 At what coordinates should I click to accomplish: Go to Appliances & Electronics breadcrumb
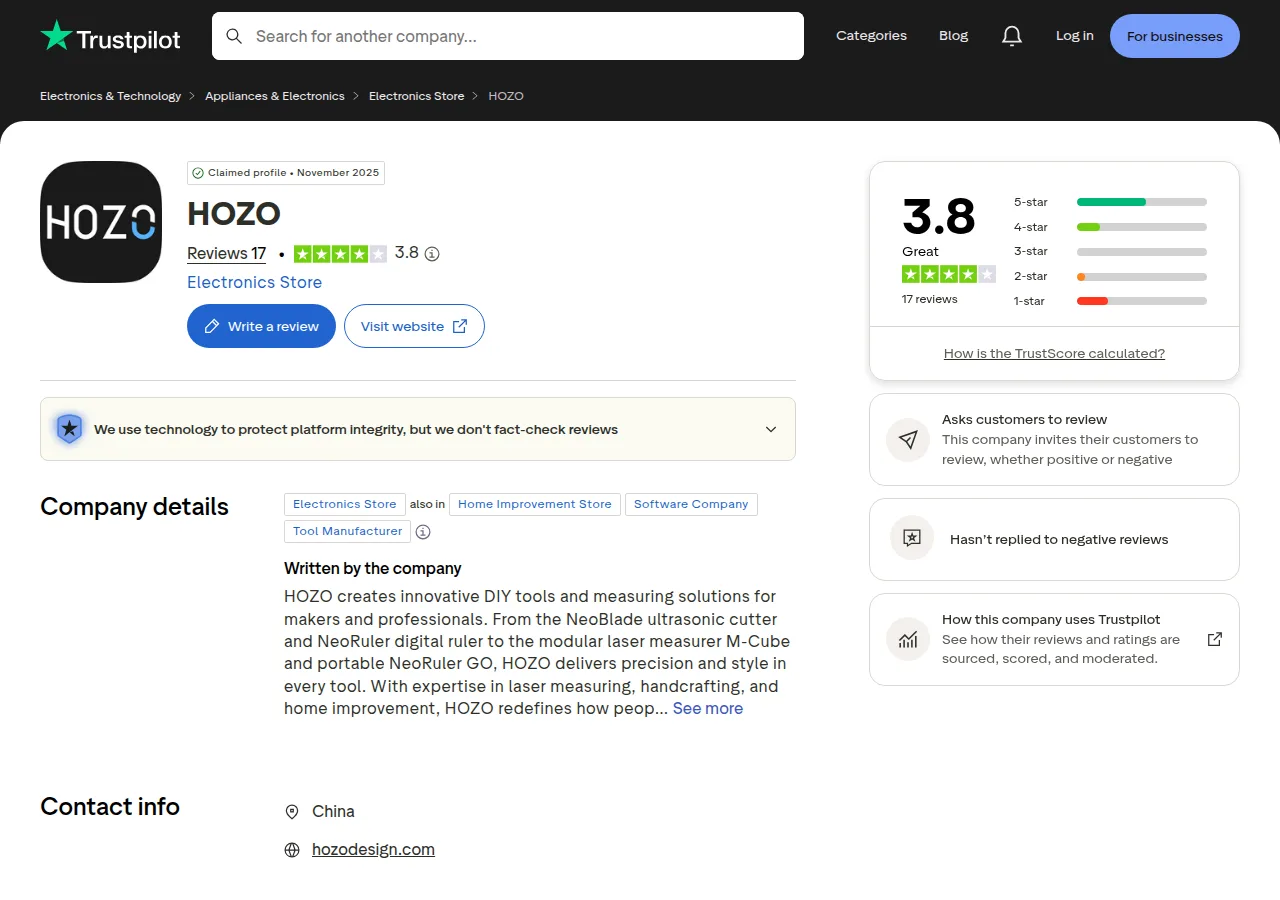(x=275, y=96)
